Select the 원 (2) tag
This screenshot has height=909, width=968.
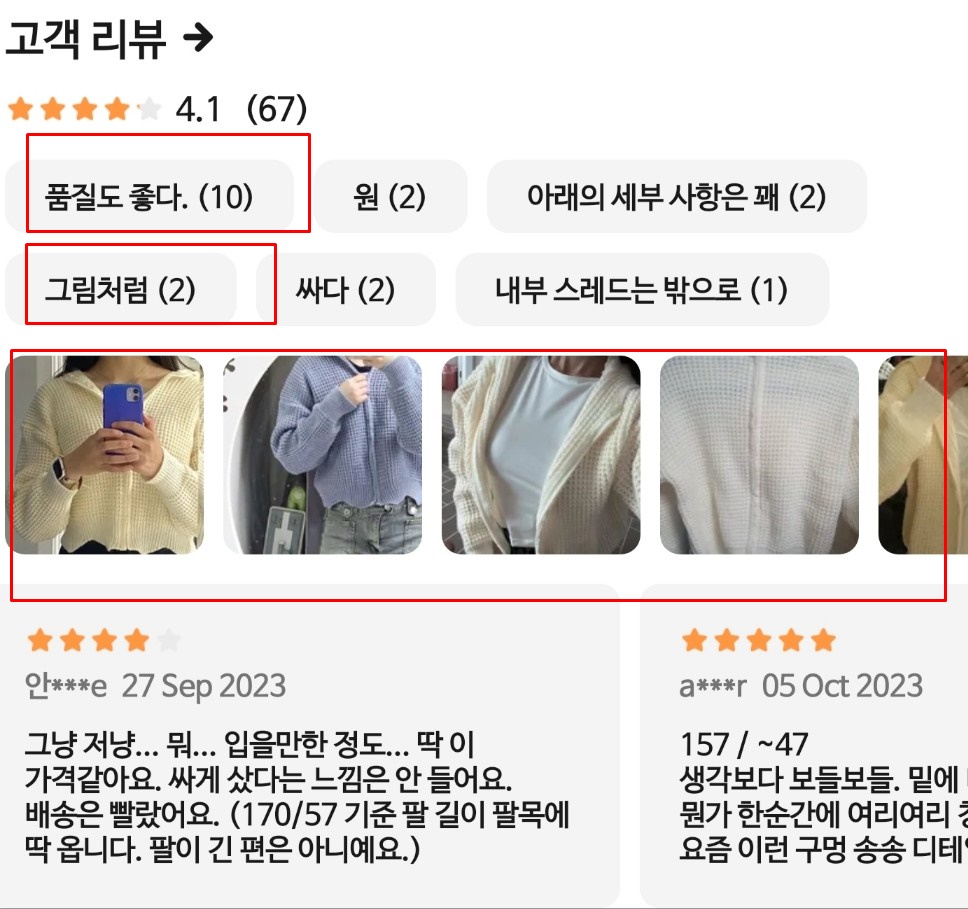[x=390, y=196]
